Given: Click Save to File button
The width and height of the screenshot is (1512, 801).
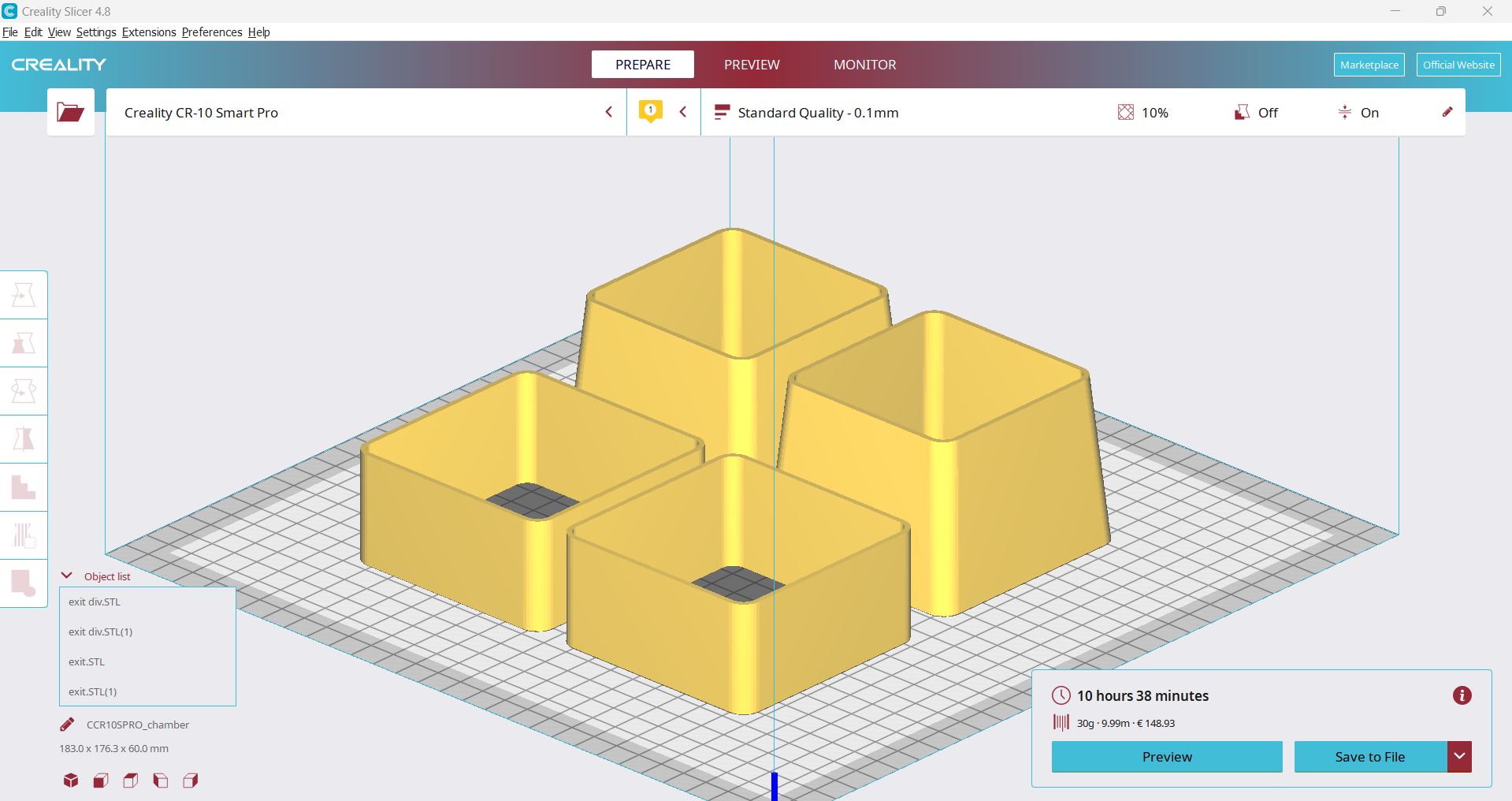Looking at the screenshot, I should [1370, 757].
